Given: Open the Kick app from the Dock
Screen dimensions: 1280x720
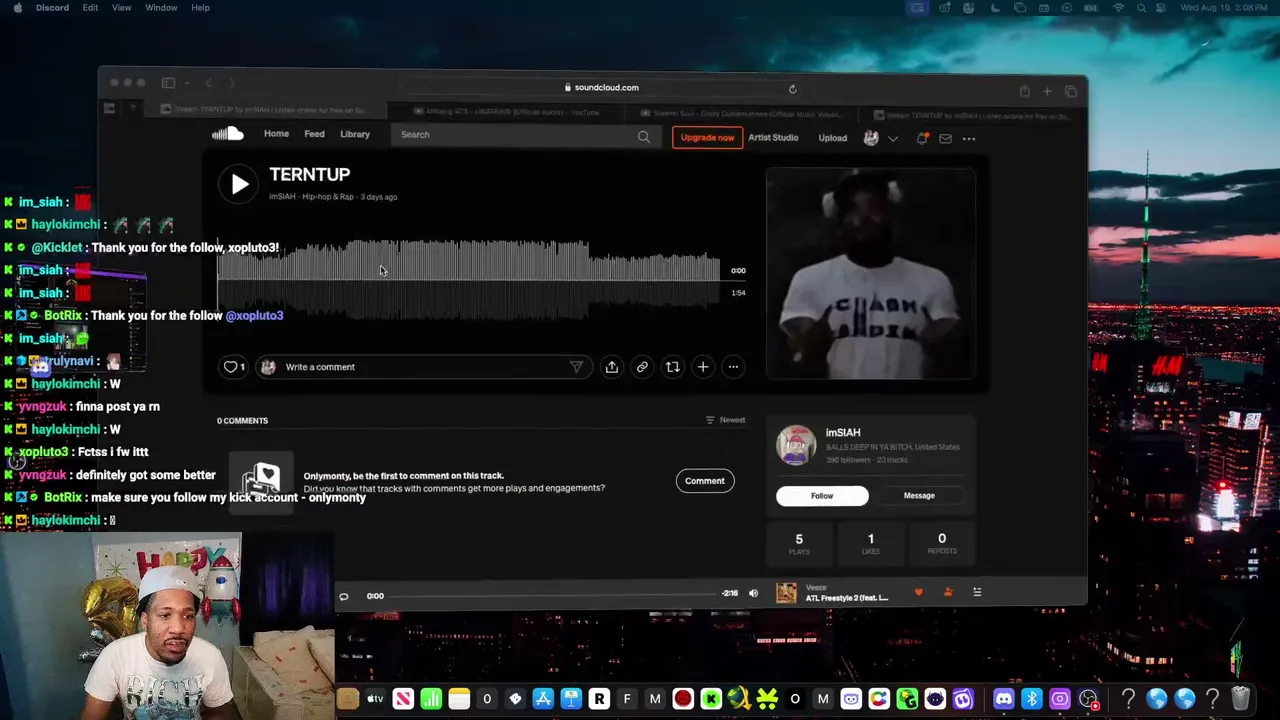Looking at the screenshot, I should [x=711, y=699].
